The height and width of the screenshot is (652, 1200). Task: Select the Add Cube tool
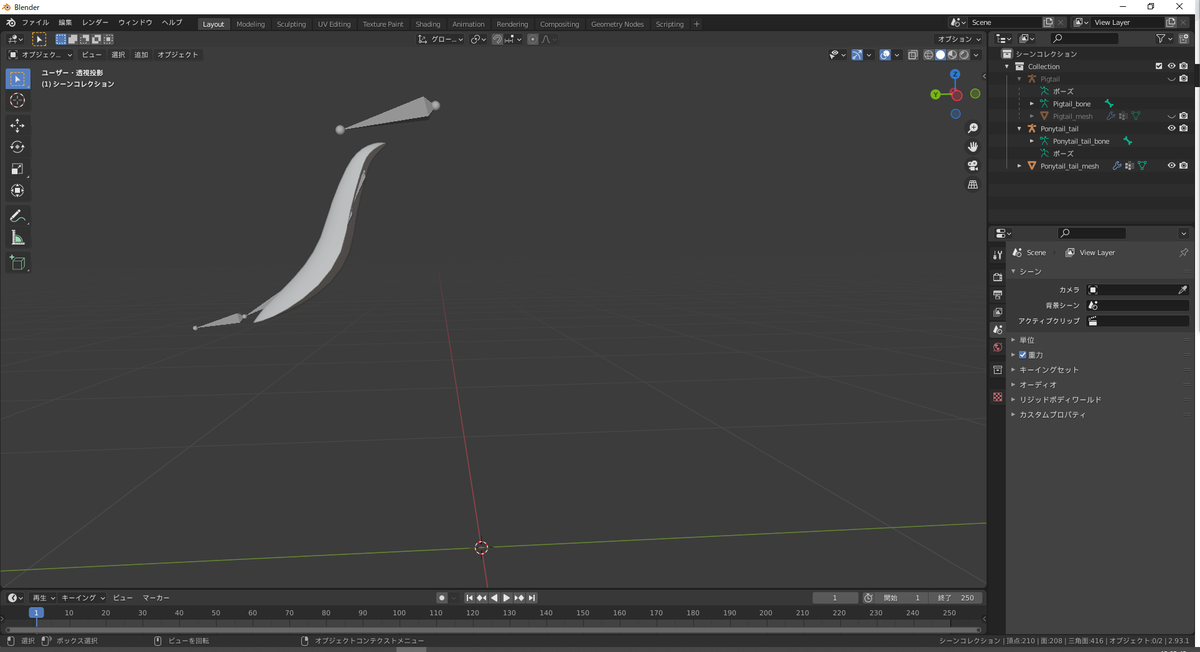pos(17,263)
